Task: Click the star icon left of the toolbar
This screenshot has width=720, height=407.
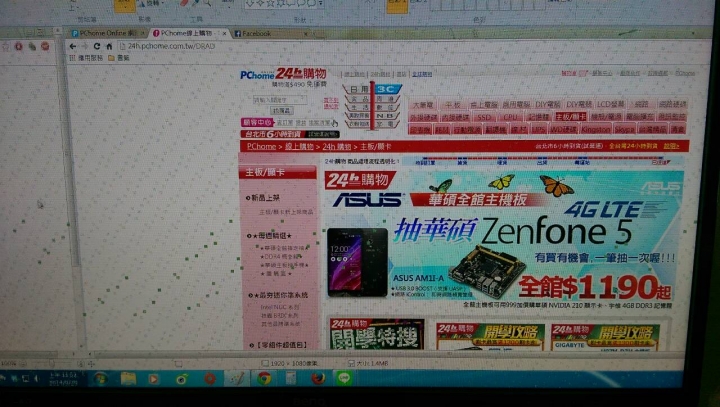Action: click(6, 46)
